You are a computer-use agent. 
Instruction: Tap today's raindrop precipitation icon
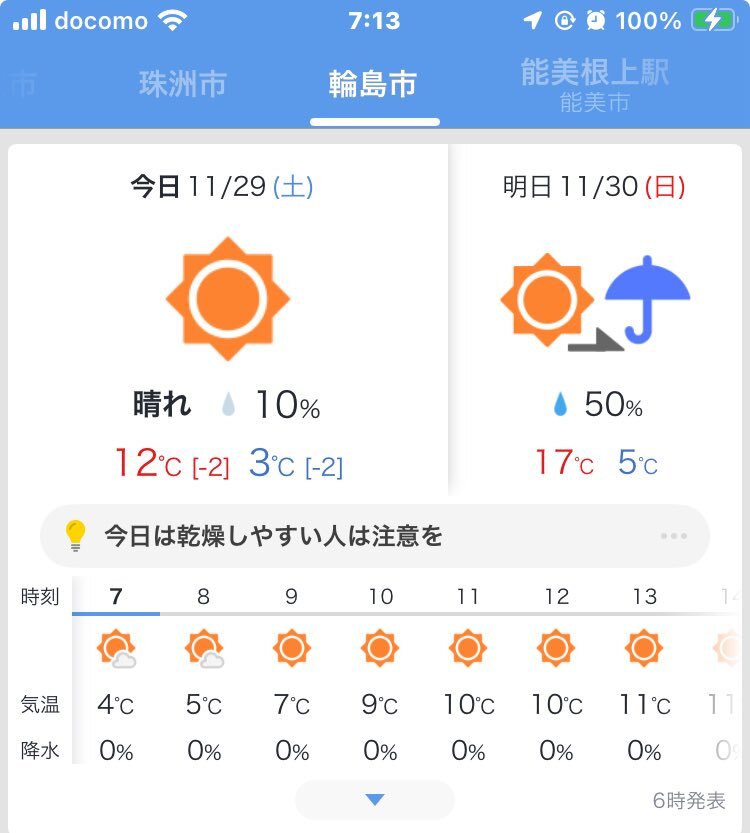(x=229, y=405)
